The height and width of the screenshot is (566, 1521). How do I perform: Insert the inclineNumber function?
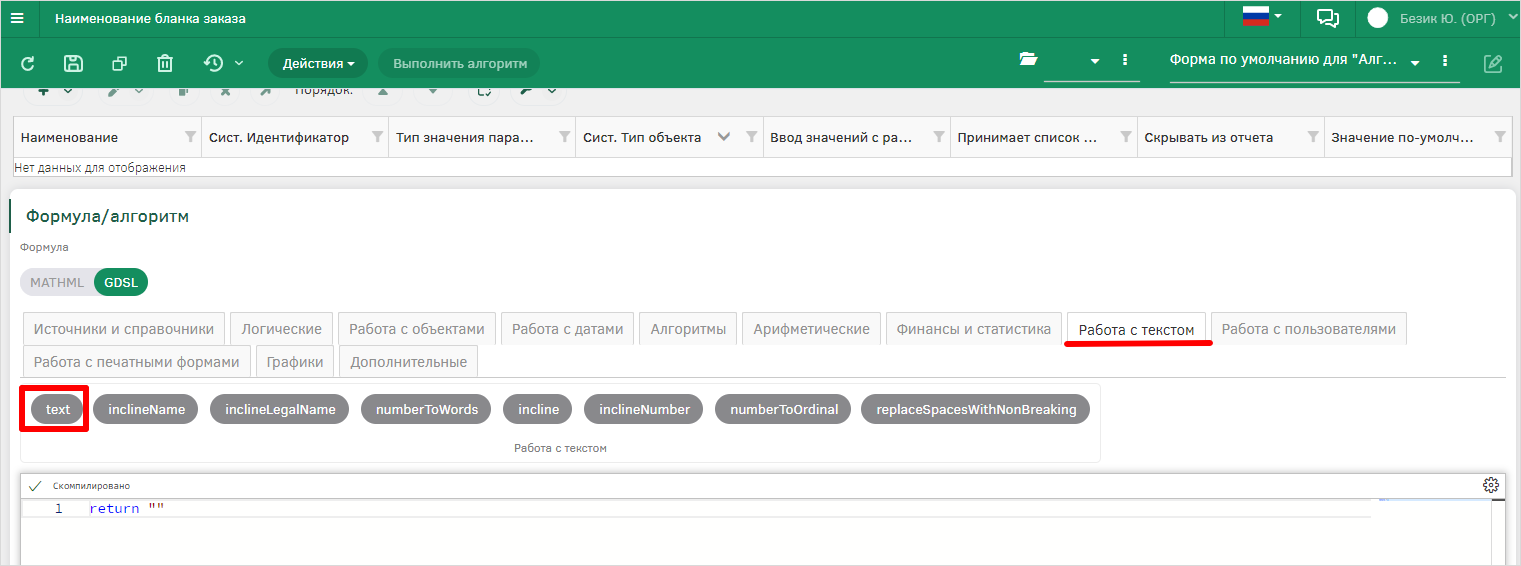[x=644, y=409]
